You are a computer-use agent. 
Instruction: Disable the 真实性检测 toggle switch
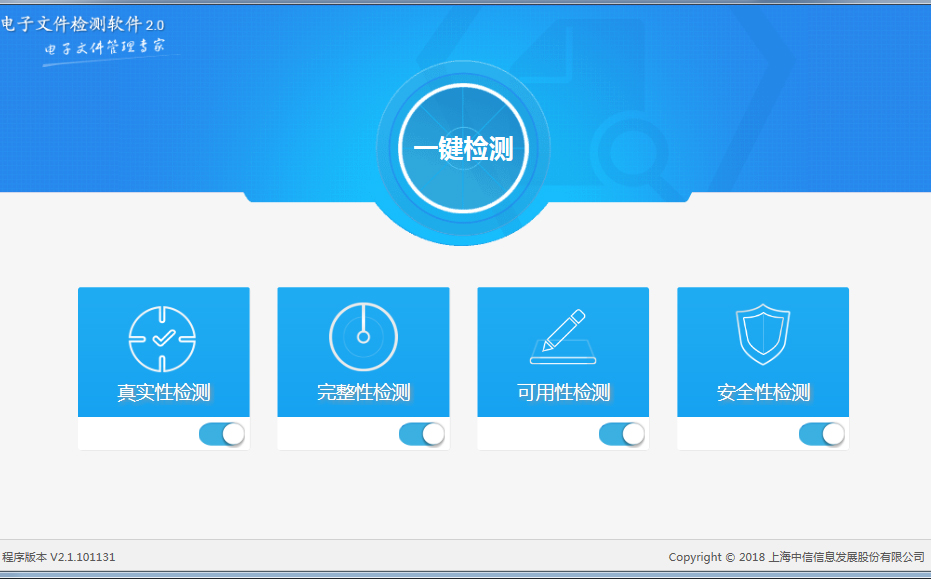222,434
